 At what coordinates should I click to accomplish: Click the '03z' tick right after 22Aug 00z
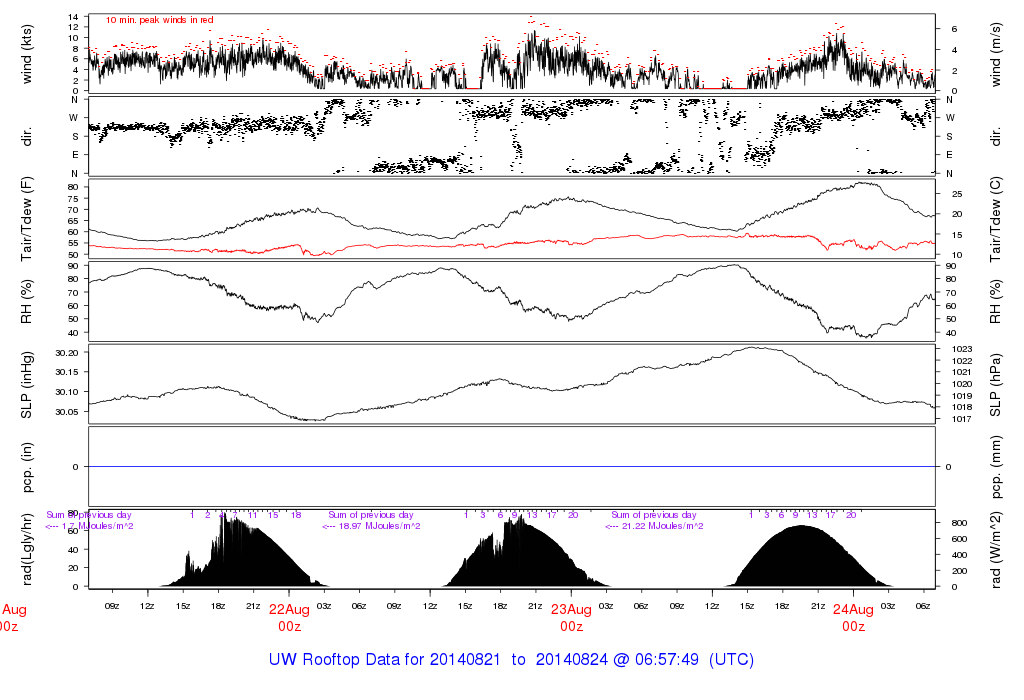click(324, 606)
